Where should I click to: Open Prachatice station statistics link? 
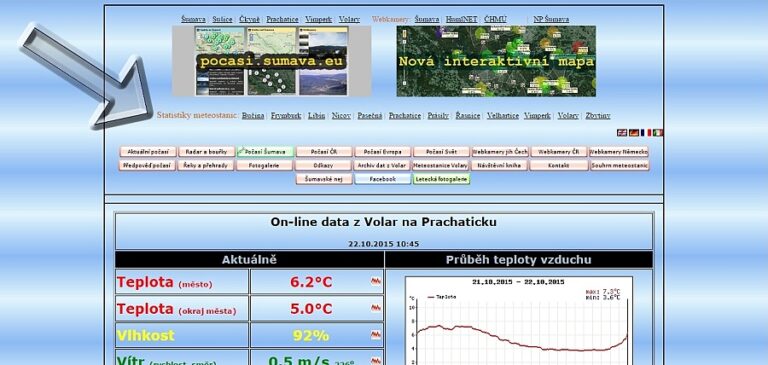[405, 116]
